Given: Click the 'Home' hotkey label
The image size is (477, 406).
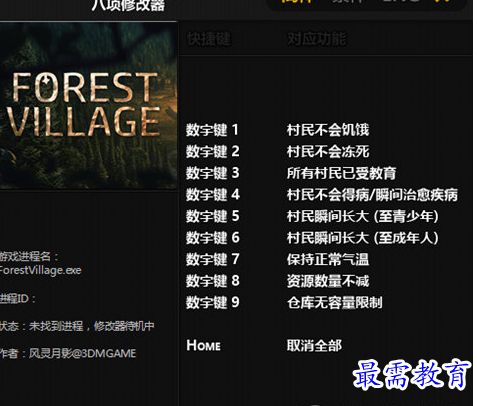Looking at the screenshot, I should (203, 345).
